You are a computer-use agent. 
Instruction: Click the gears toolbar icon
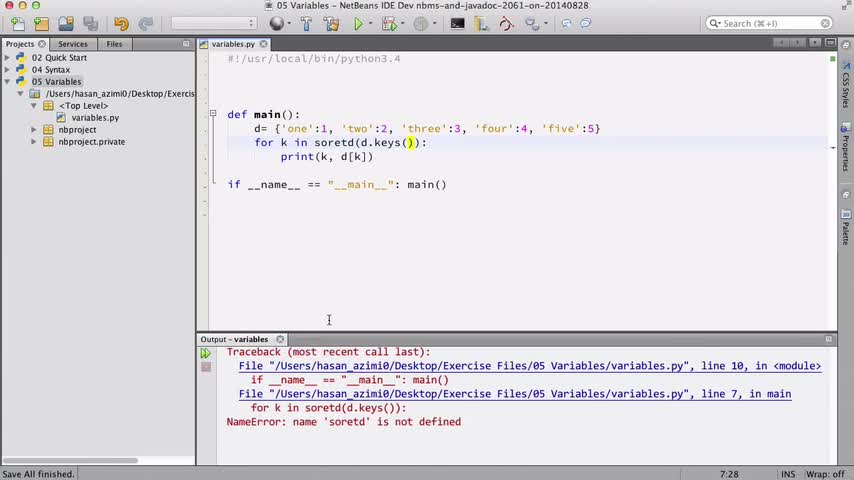click(532, 23)
